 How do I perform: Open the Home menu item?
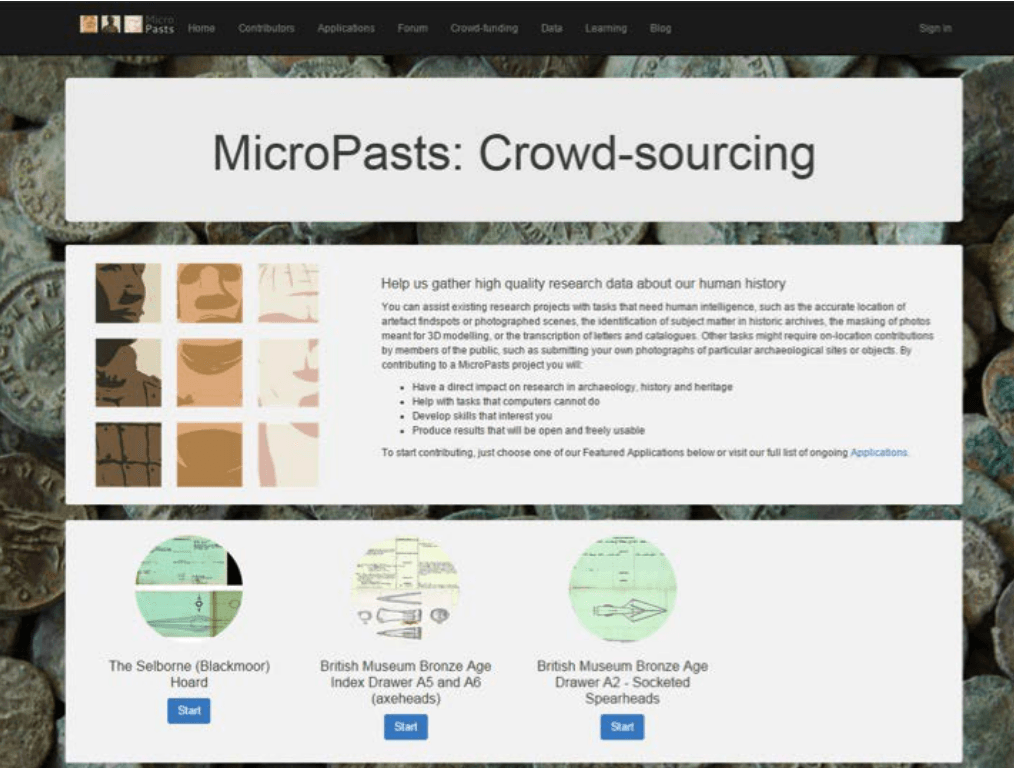coord(201,28)
